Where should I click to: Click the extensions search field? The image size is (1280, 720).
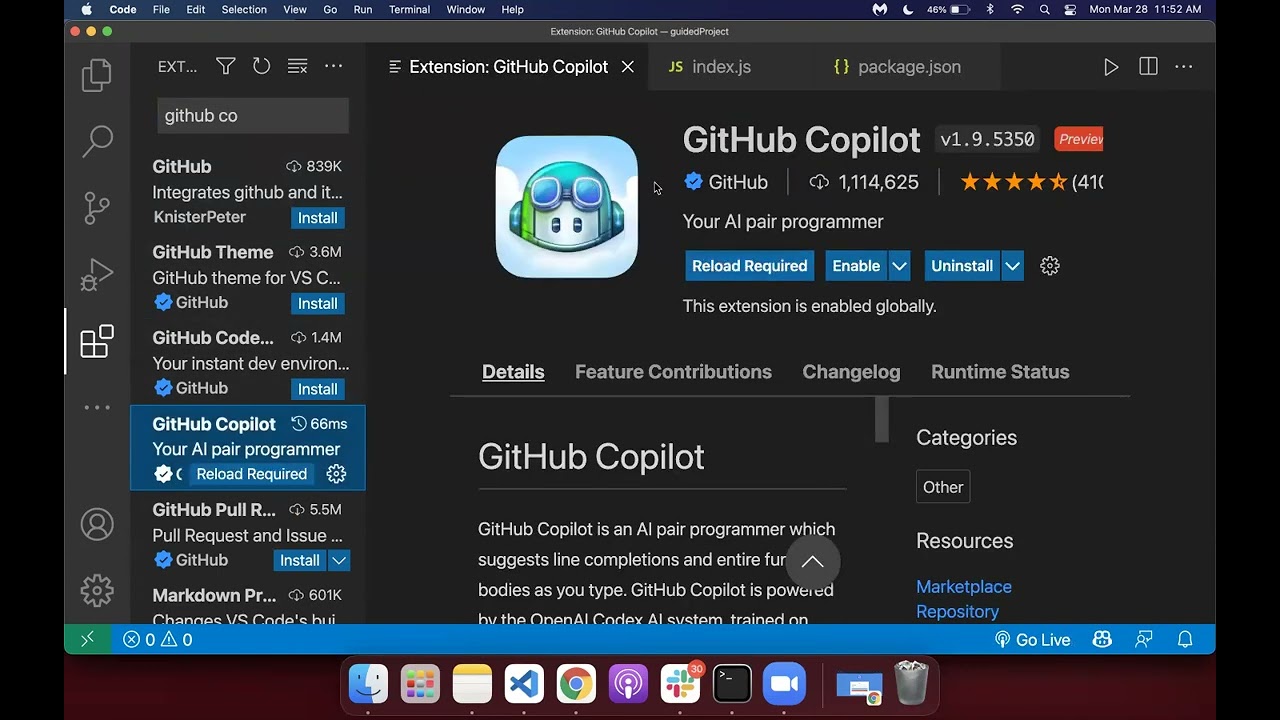pos(252,116)
